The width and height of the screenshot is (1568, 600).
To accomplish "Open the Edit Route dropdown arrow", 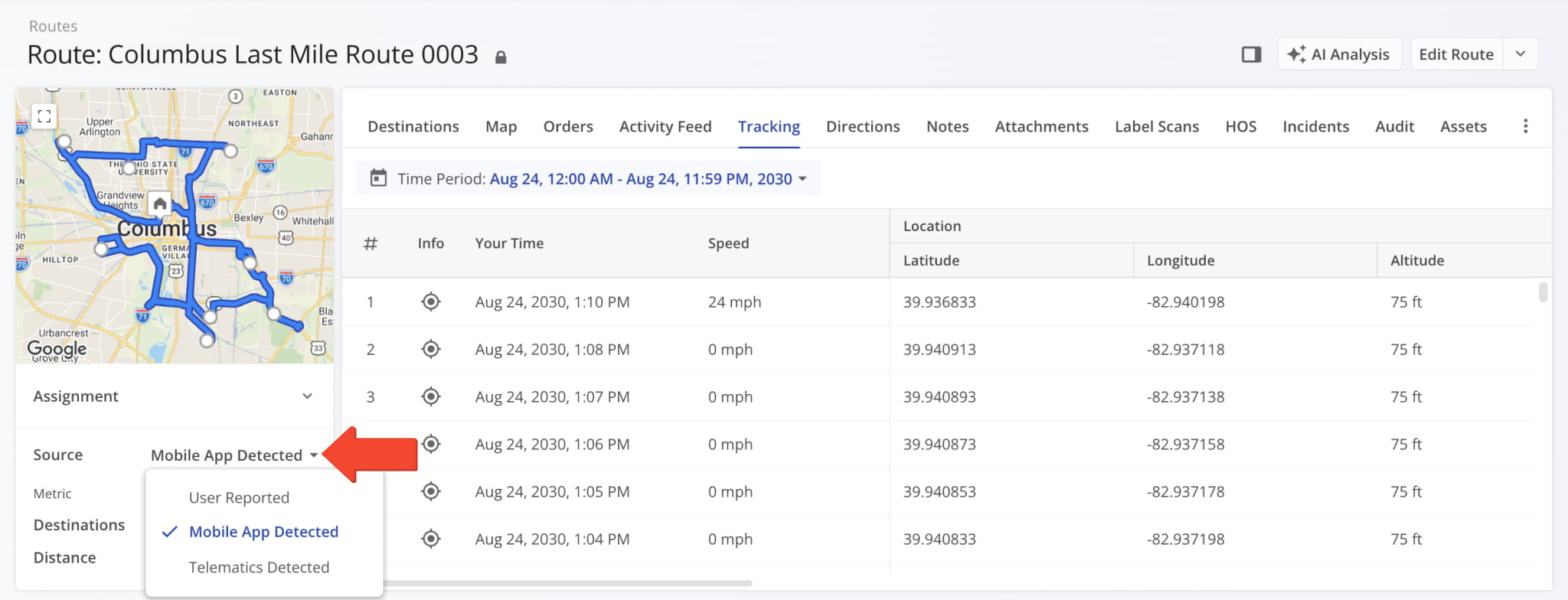I will coord(1521,54).
